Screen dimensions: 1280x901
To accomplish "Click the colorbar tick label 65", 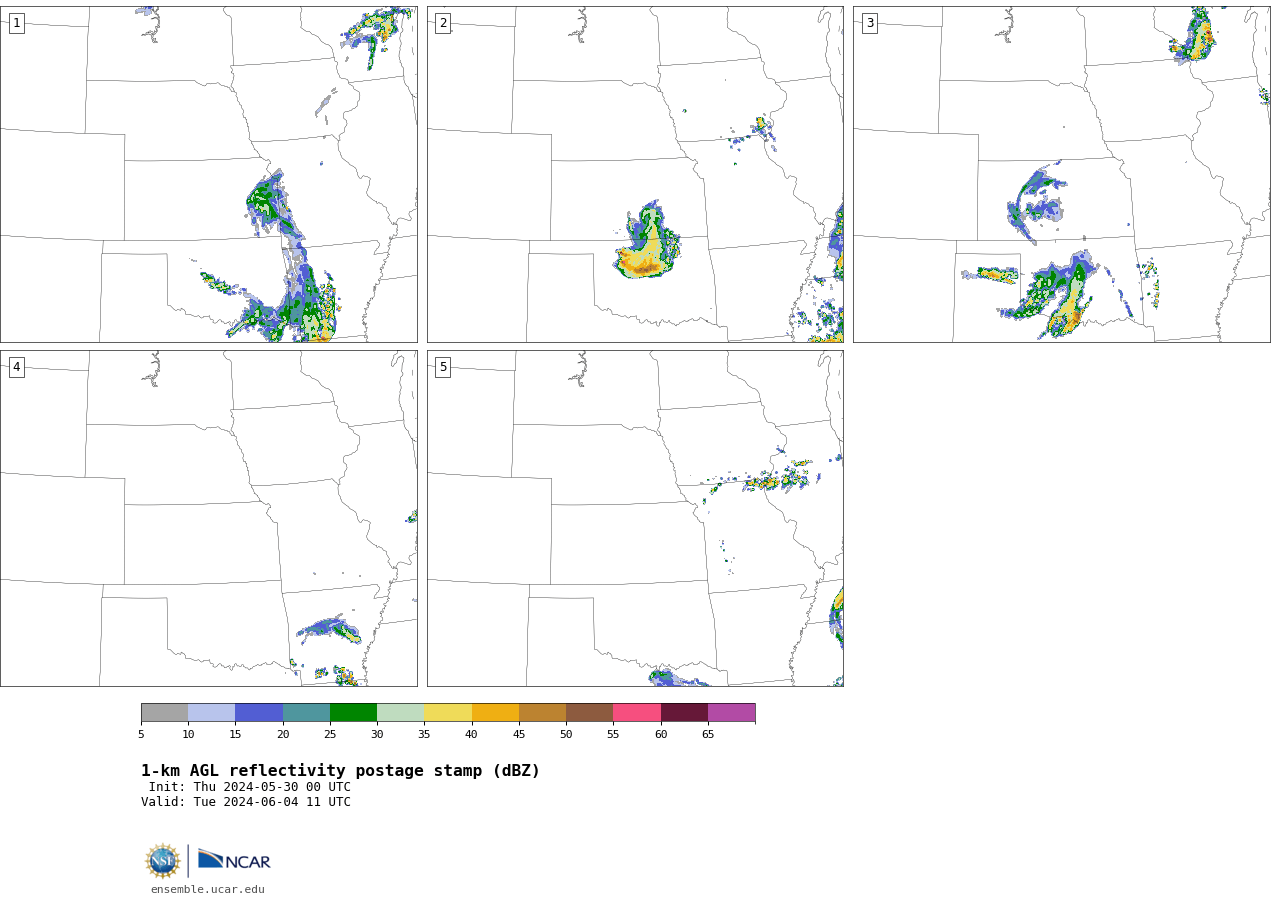I will click(708, 735).
